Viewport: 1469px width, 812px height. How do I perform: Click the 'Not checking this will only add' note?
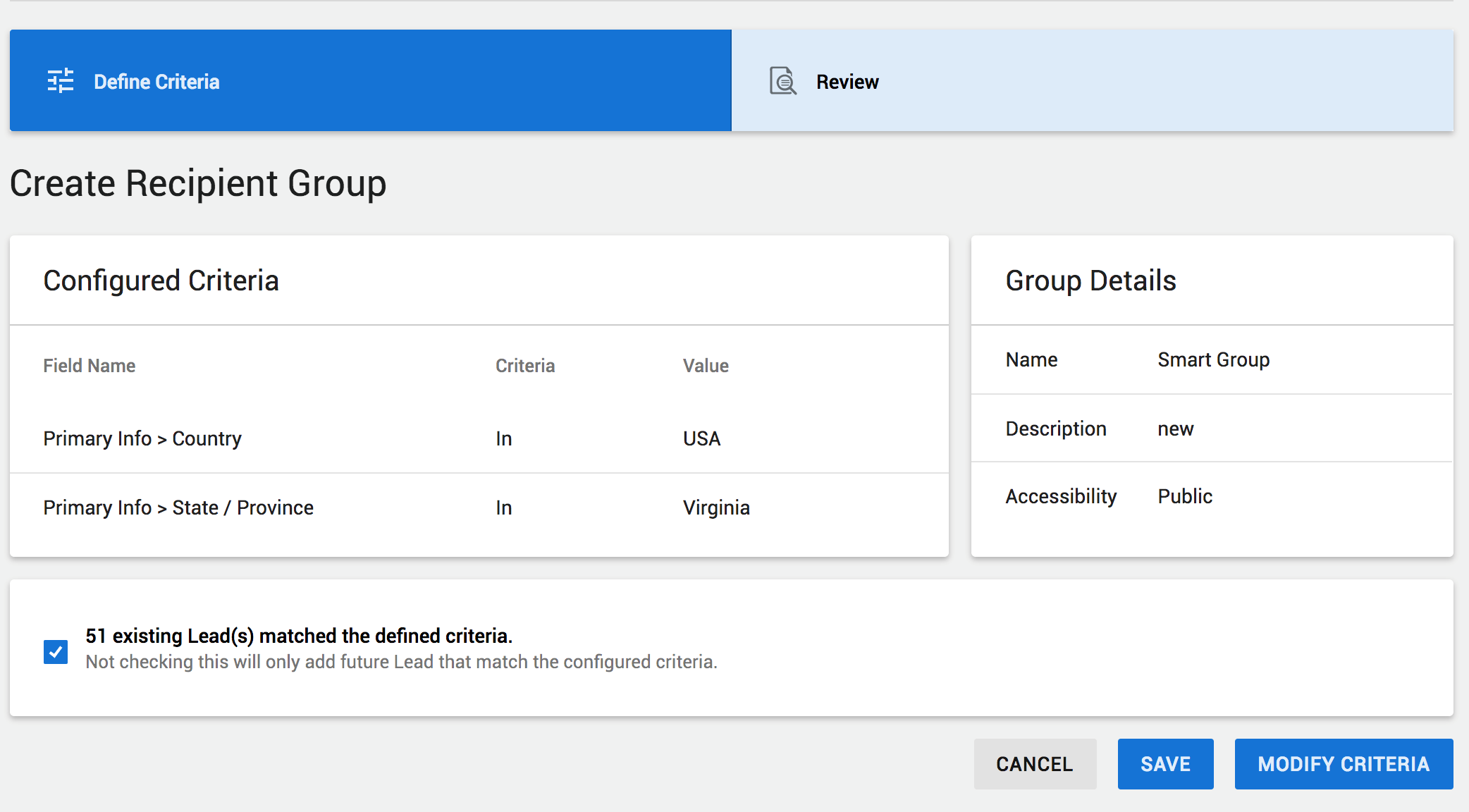401,662
